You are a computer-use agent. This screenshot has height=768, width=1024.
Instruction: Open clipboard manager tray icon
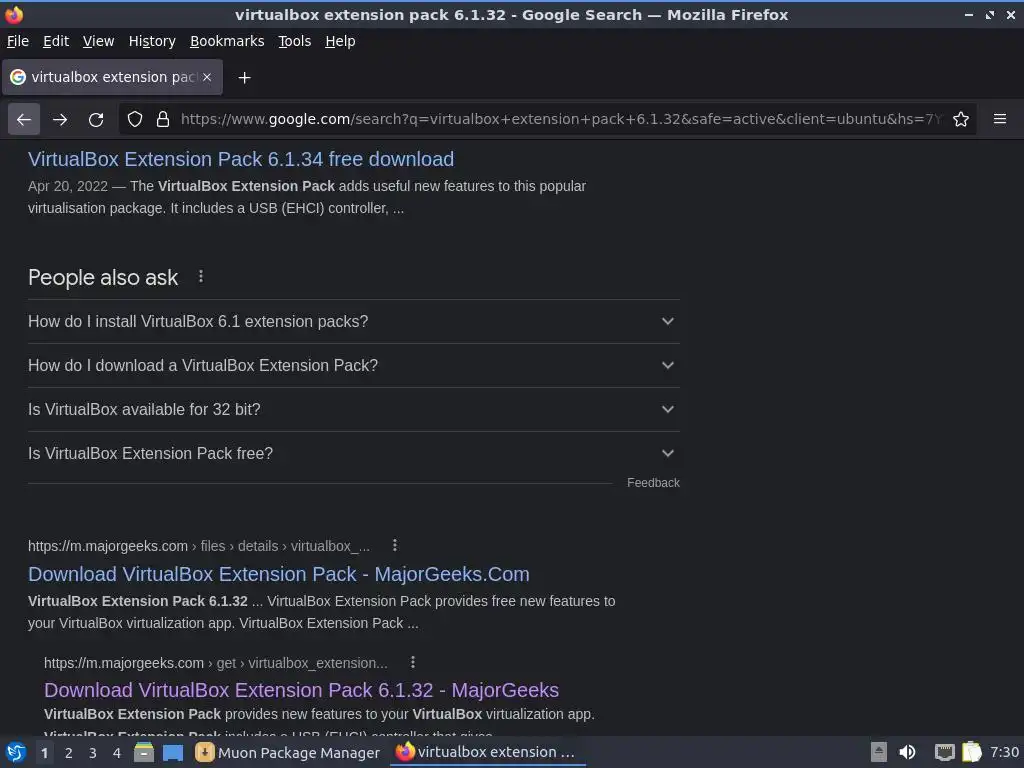972,752
